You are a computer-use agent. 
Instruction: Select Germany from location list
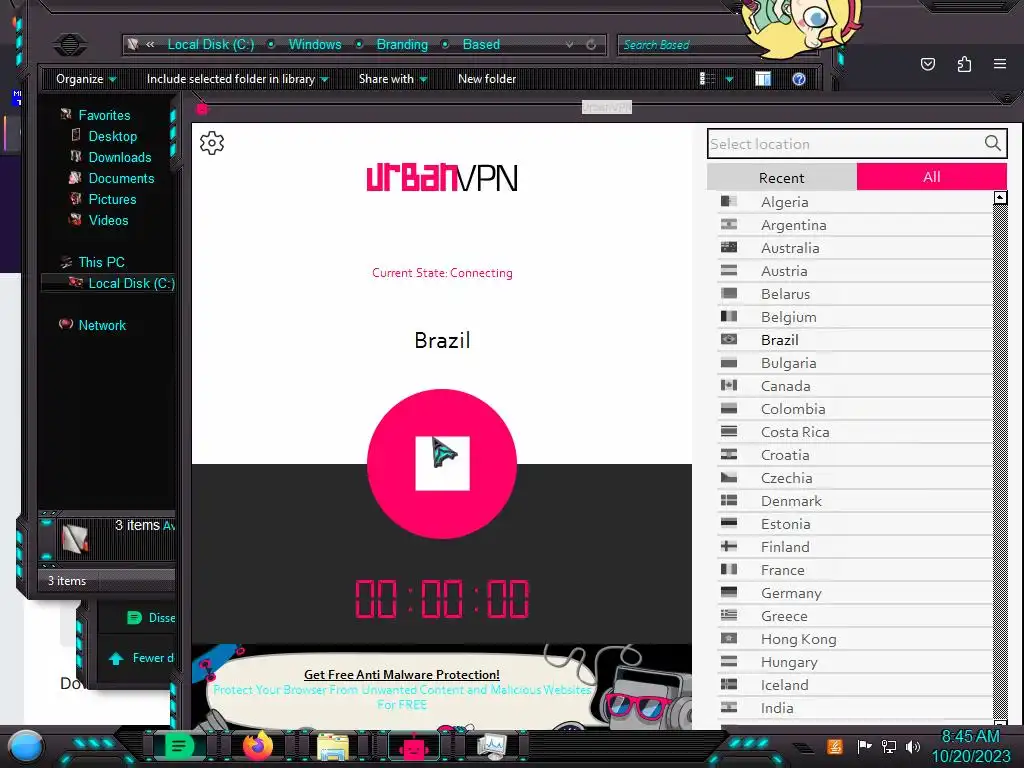[x=855, y=593]
